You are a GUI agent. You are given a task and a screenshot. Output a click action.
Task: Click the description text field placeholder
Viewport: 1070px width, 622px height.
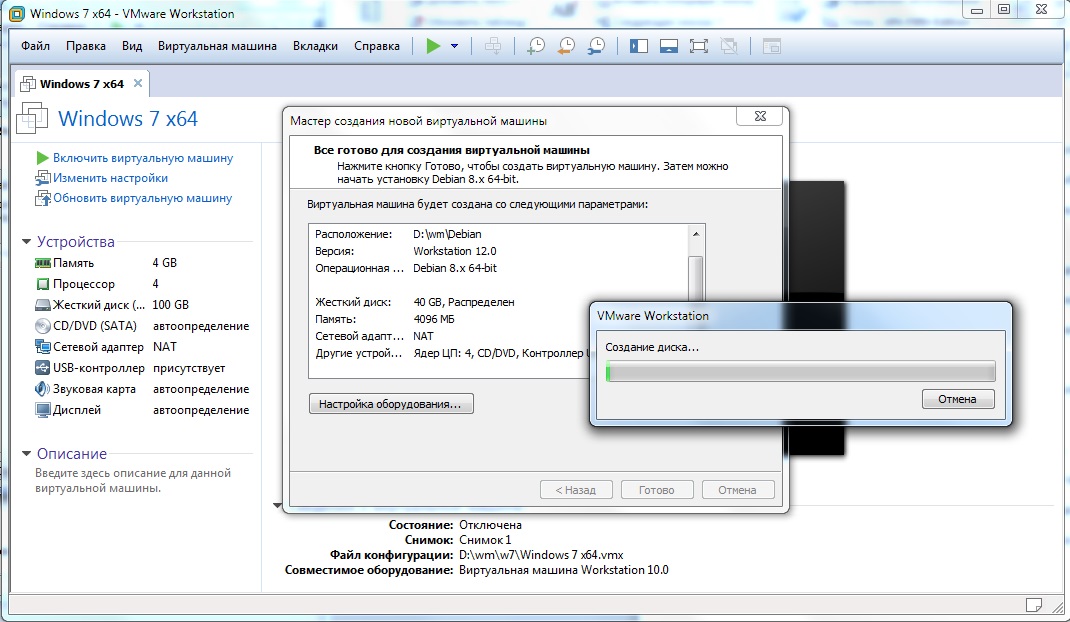click(133, 481)
